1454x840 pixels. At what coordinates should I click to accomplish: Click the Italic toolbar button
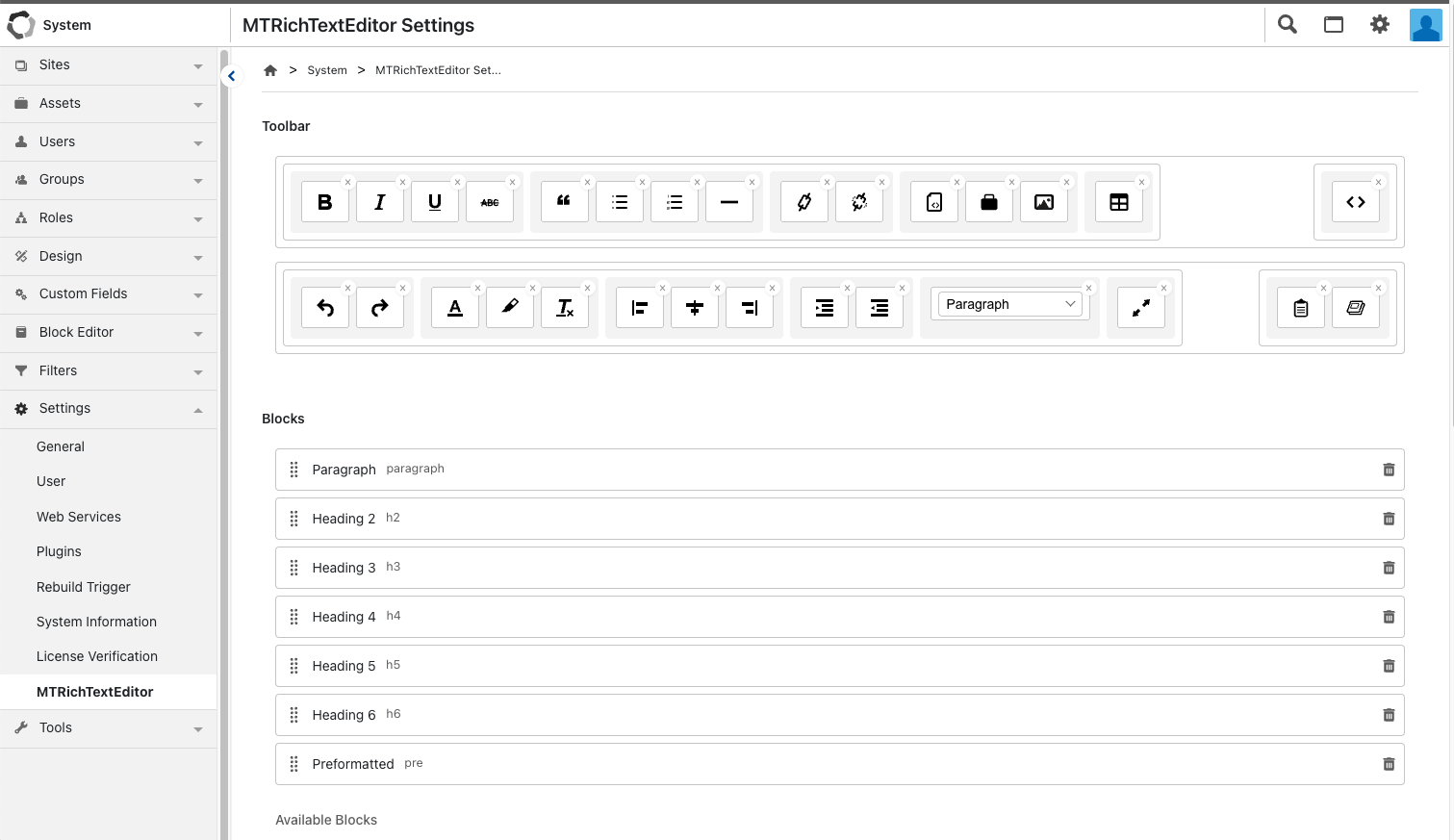[380, 202]
